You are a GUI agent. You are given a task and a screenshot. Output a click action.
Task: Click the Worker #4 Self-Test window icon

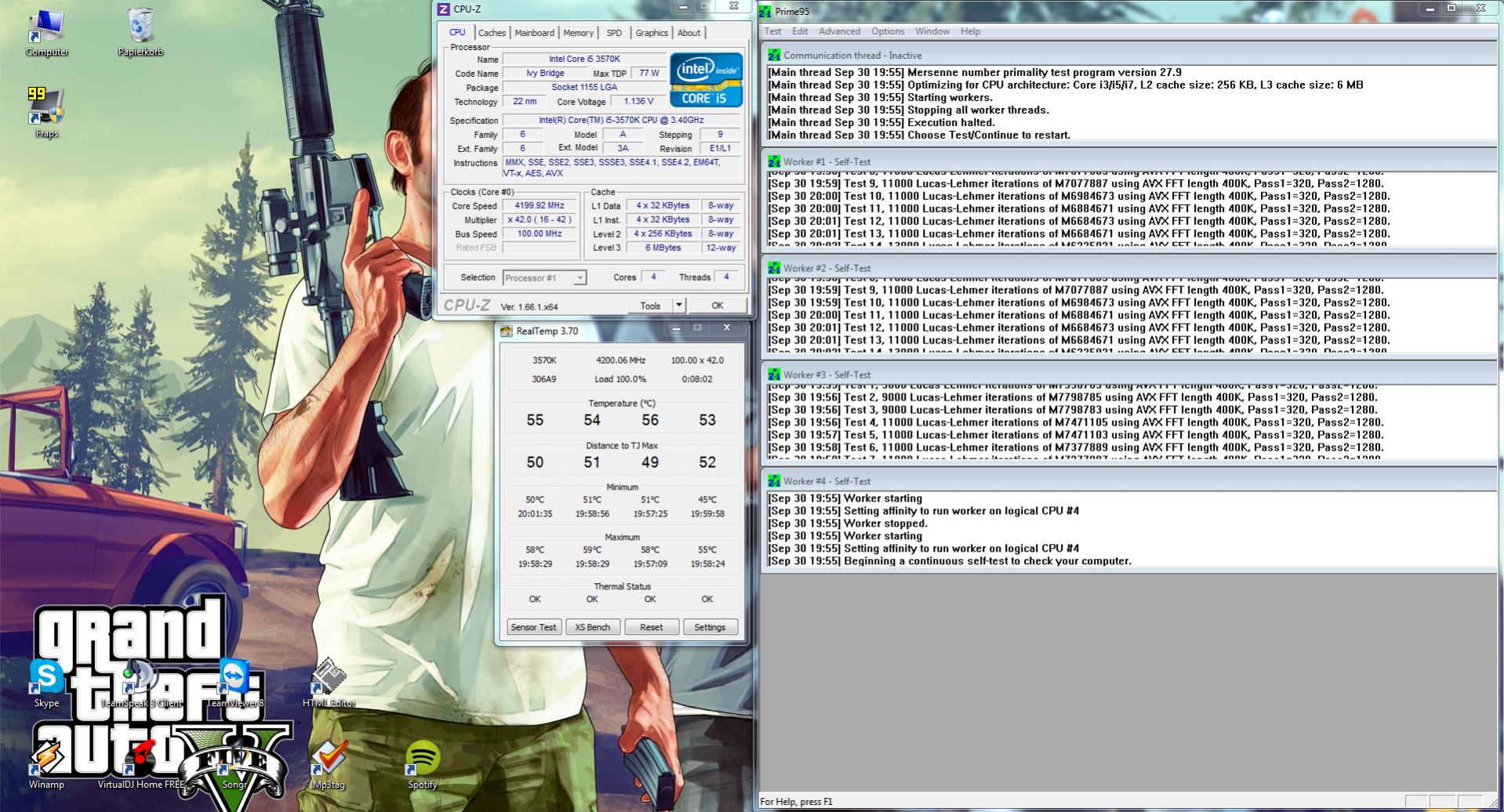774,481
